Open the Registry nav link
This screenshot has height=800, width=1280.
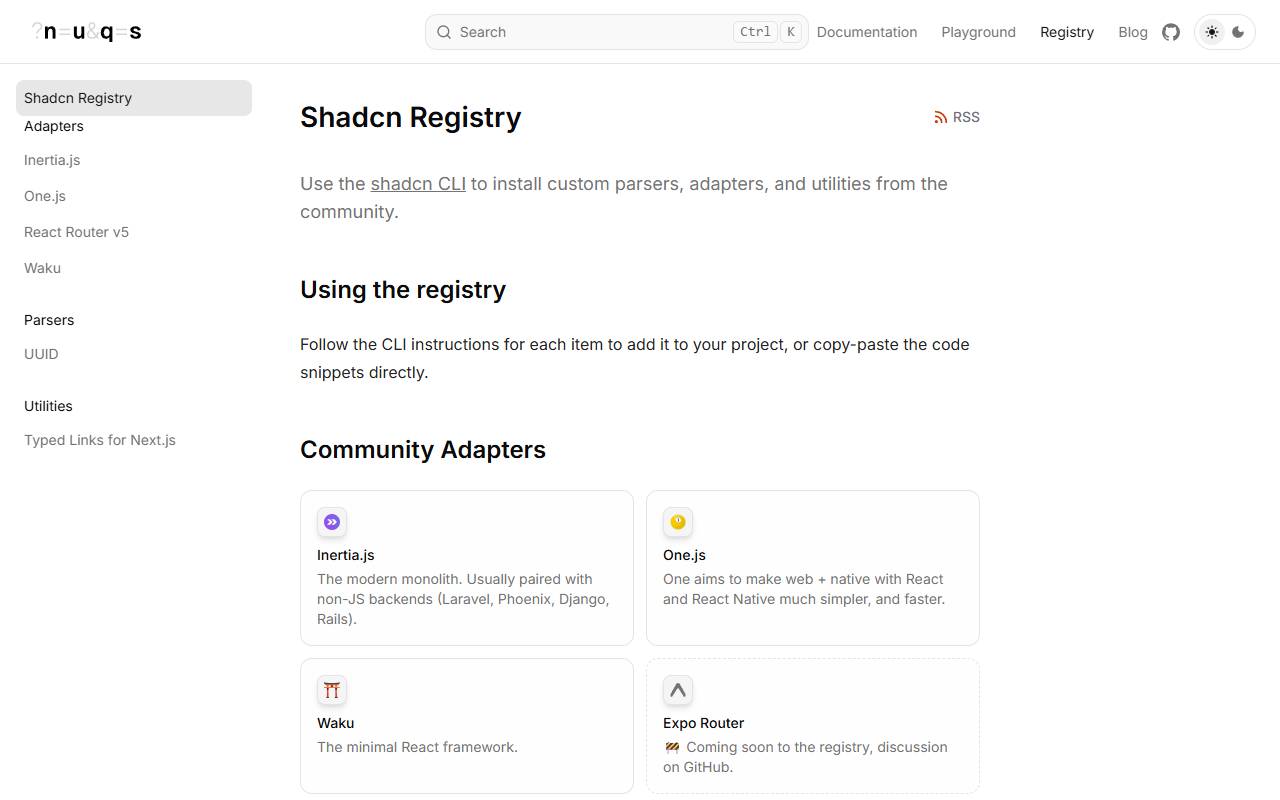(1067, 32)
